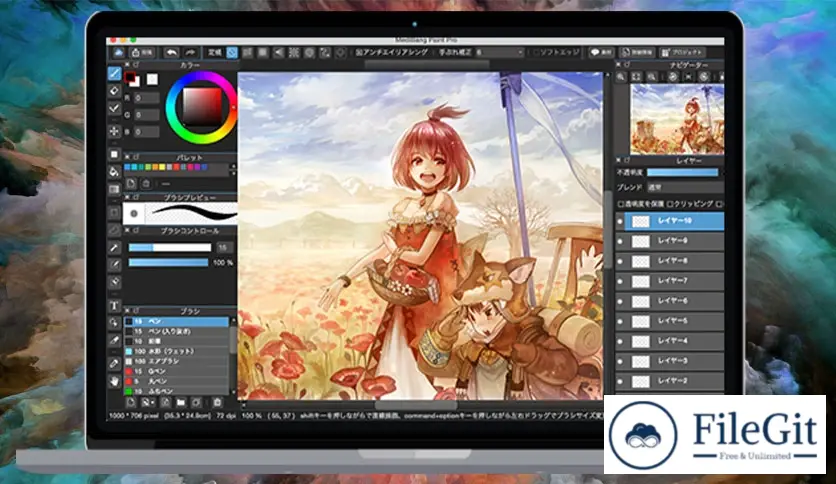Fit canvas to window in Navigator
Image resolution: width=836 pixels, height=484 pixels.
tap(637, 77)
